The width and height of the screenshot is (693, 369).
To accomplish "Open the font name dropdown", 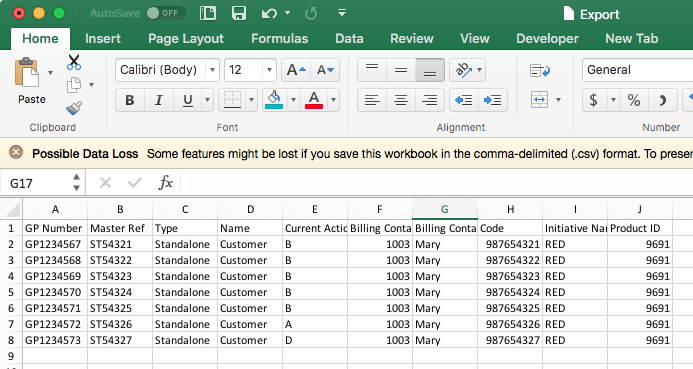I will [212, 70].
